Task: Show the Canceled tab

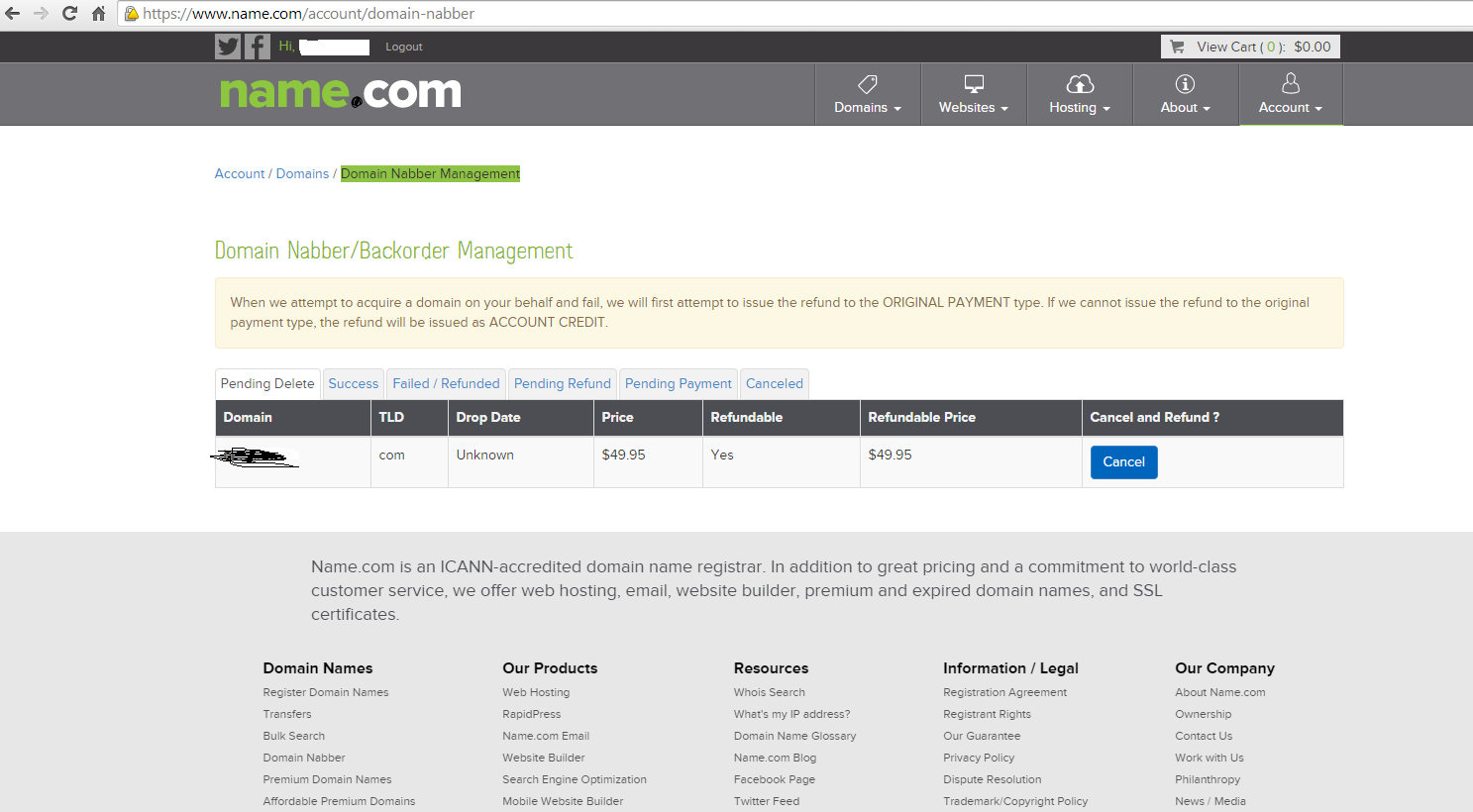Action: click(775, 384)
